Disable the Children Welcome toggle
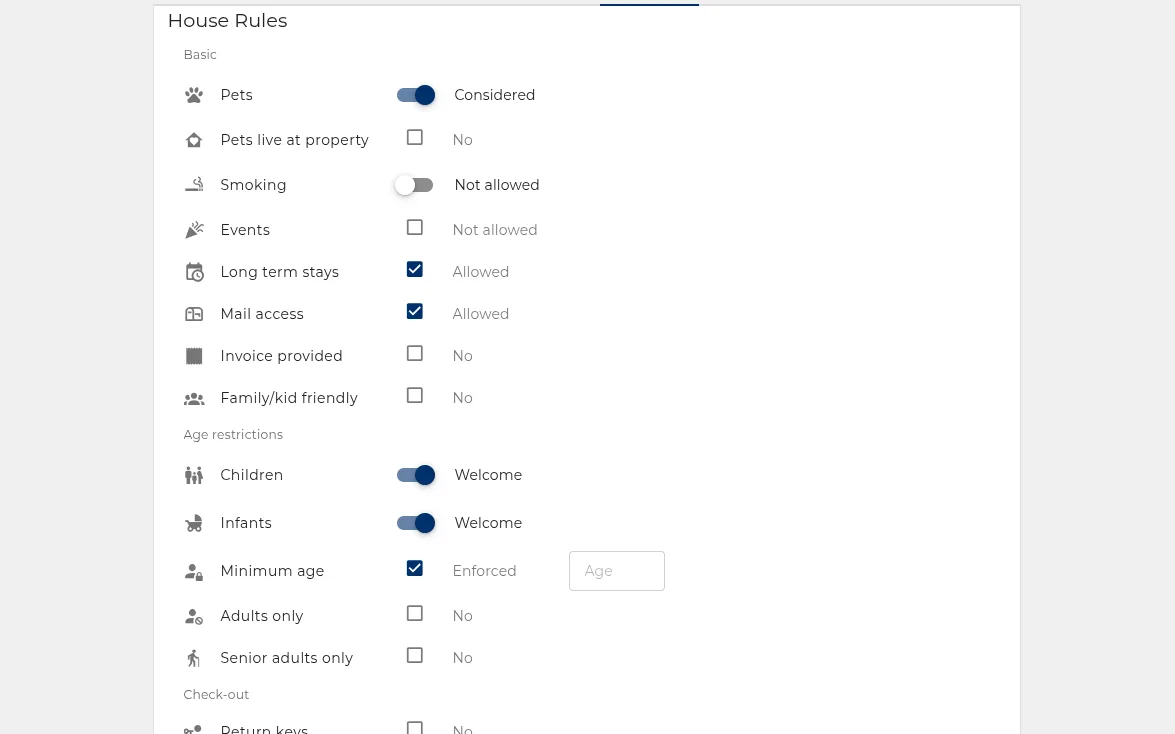 tap(416, 475)
